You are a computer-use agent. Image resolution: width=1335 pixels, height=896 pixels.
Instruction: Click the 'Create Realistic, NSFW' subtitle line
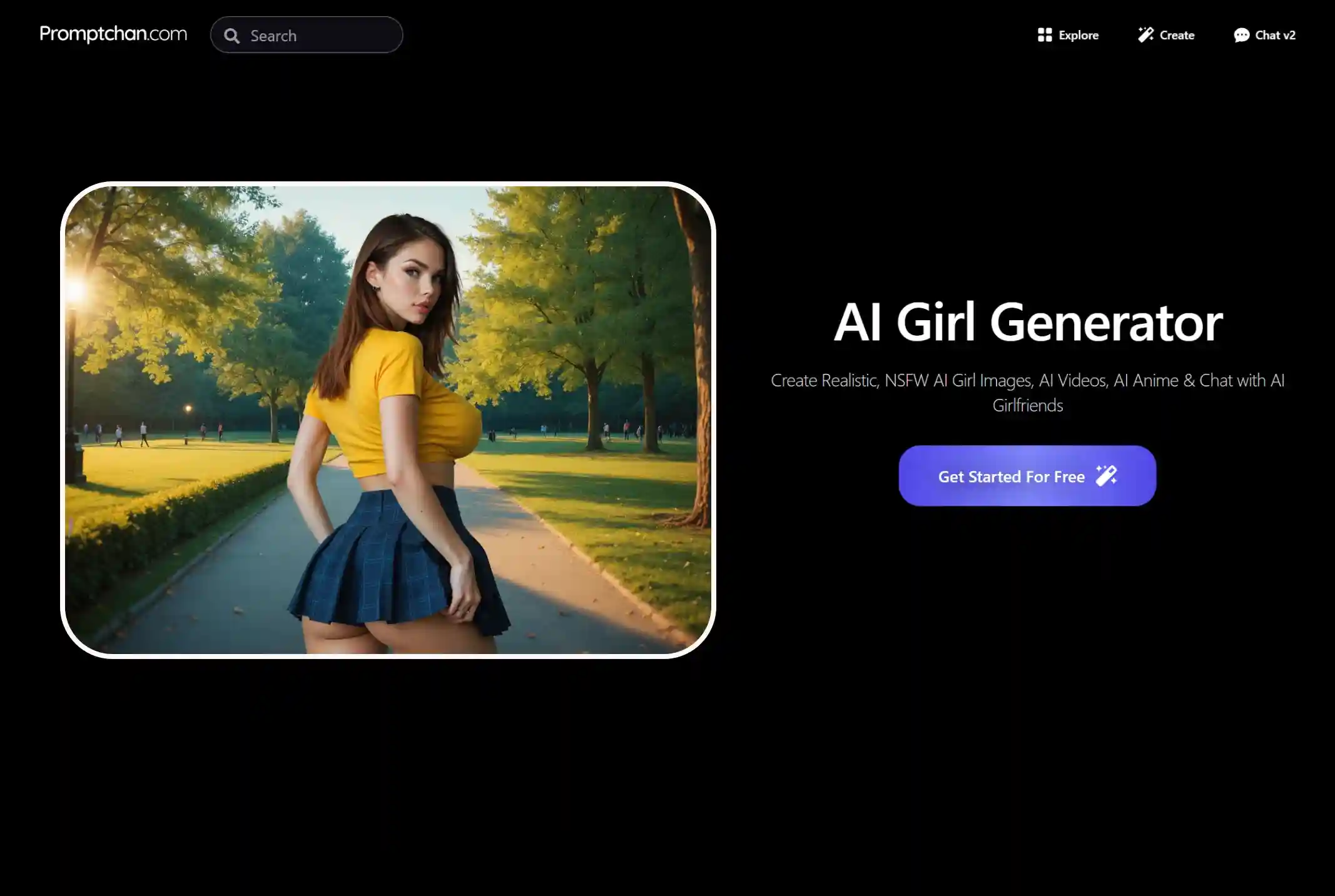1027,380
